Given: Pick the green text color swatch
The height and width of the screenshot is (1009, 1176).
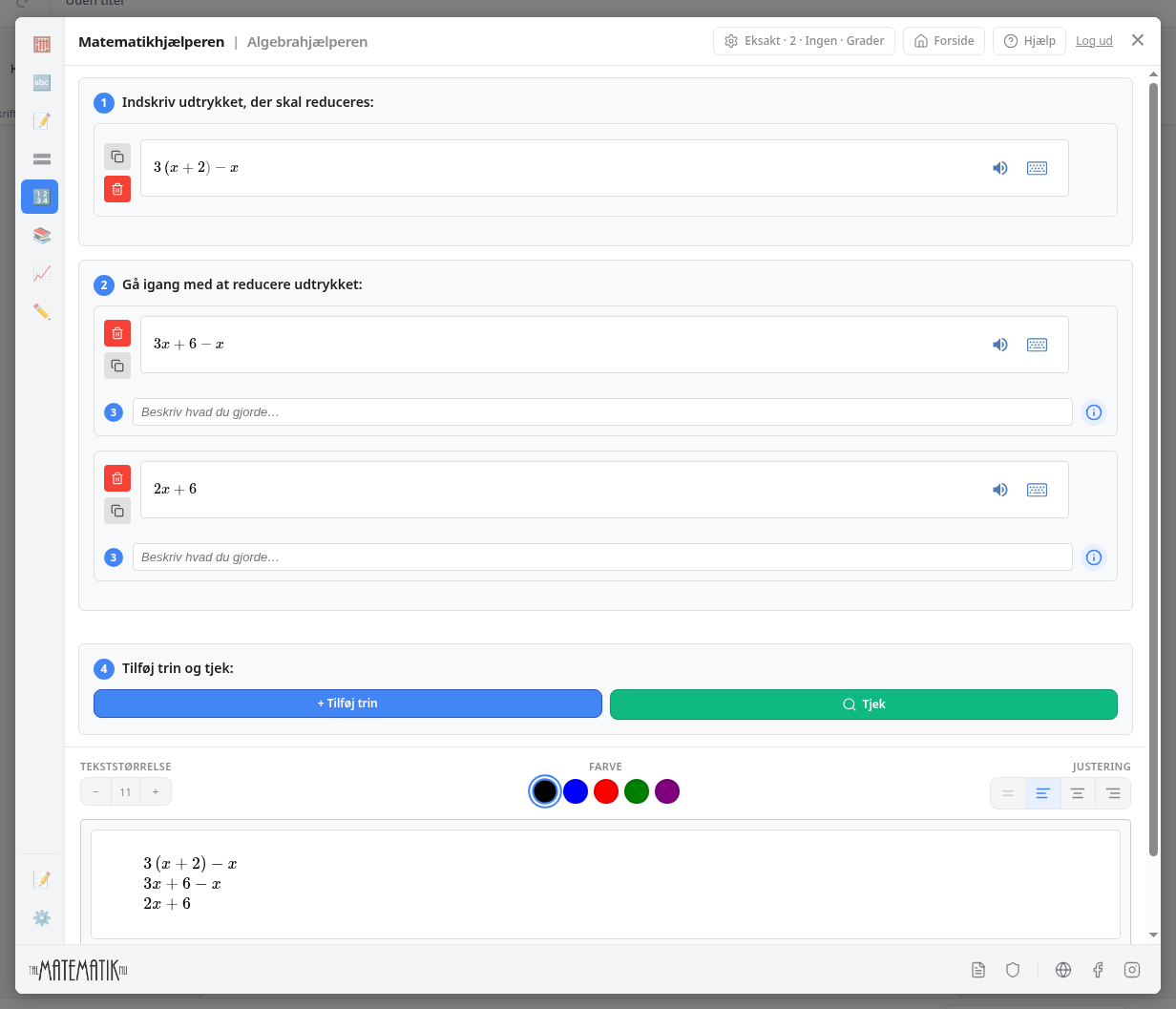Looking at the screenshot, I should [x=637, y=791].
